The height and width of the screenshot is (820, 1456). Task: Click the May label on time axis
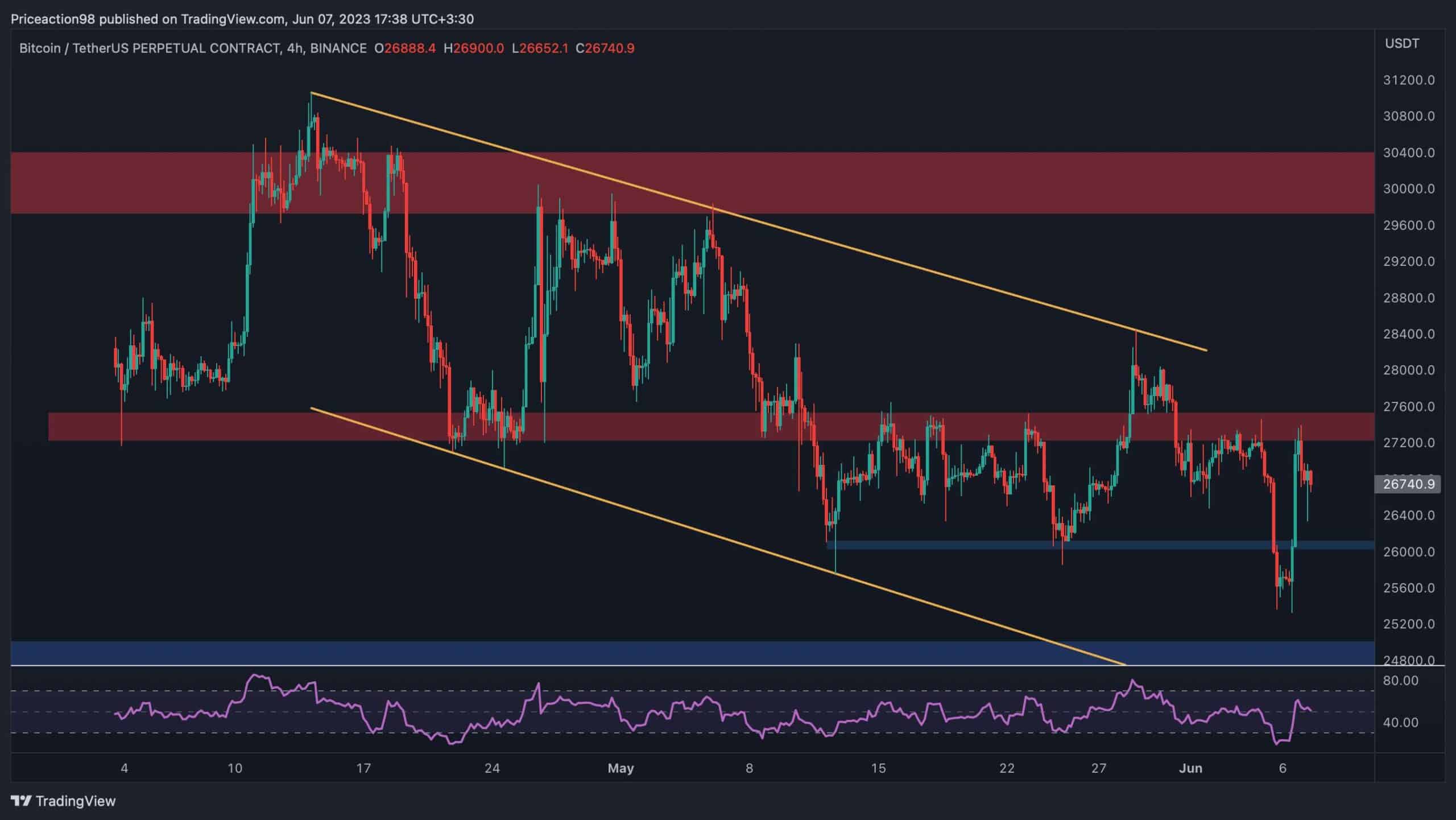(x=621, y=768)
